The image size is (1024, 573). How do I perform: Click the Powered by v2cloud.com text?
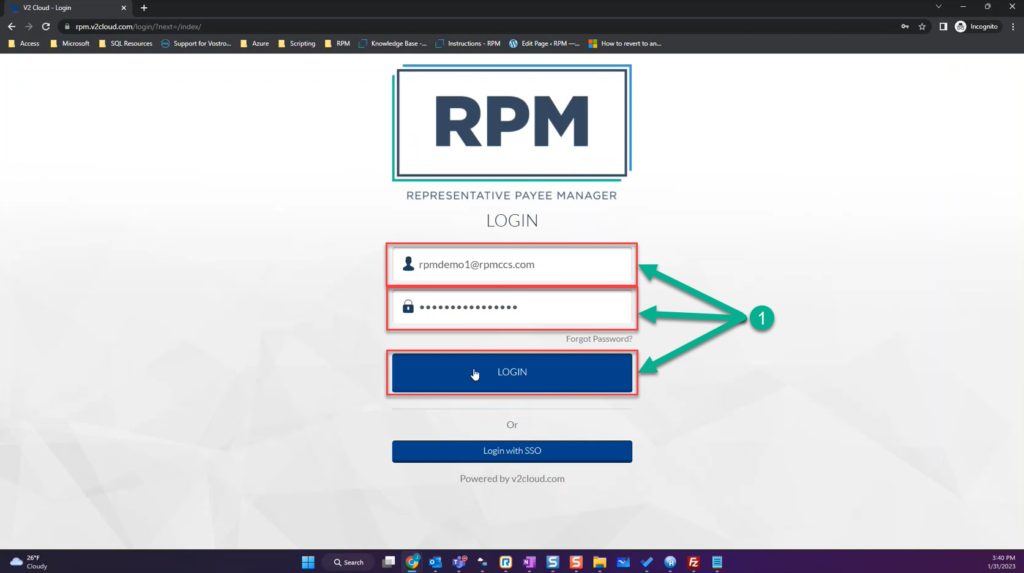pyautogui.click(x=512, y=478)
